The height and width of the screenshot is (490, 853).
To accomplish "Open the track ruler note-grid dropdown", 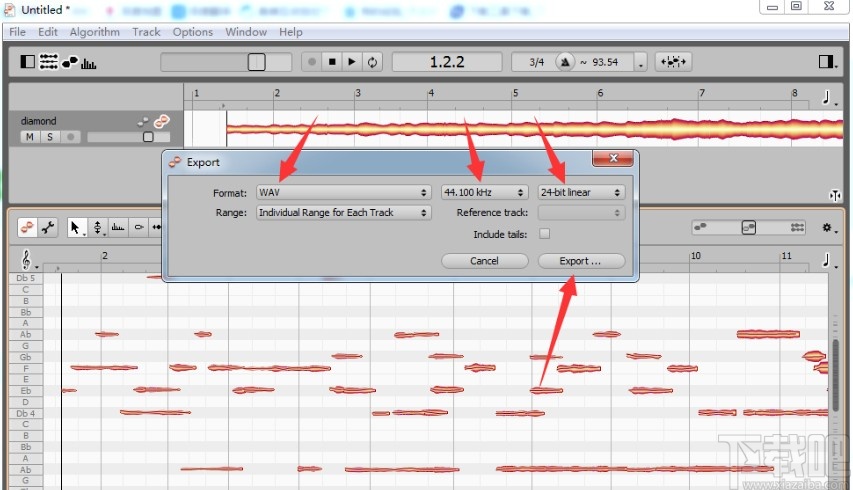I will 829,98.
